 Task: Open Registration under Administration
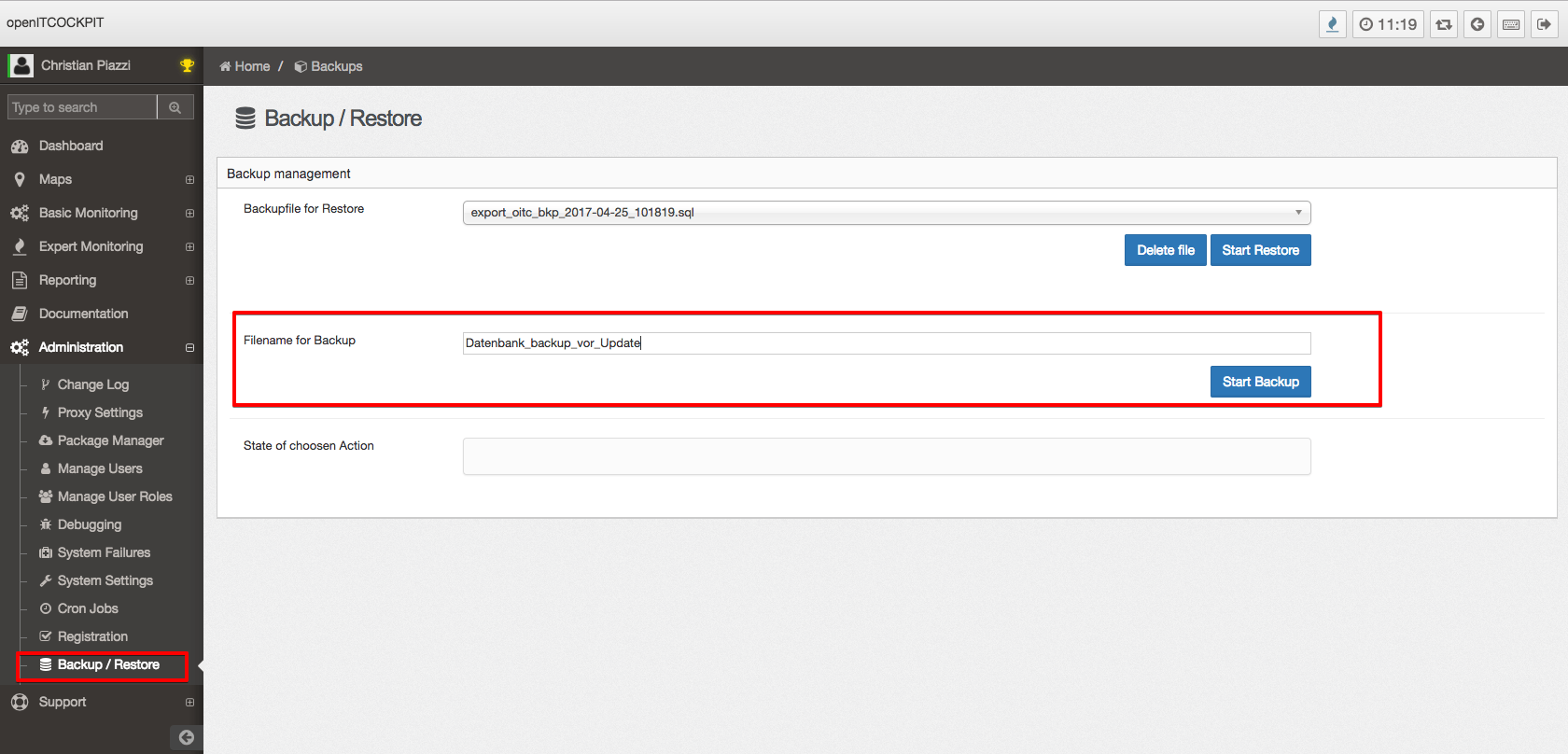[x=92, y=636]
